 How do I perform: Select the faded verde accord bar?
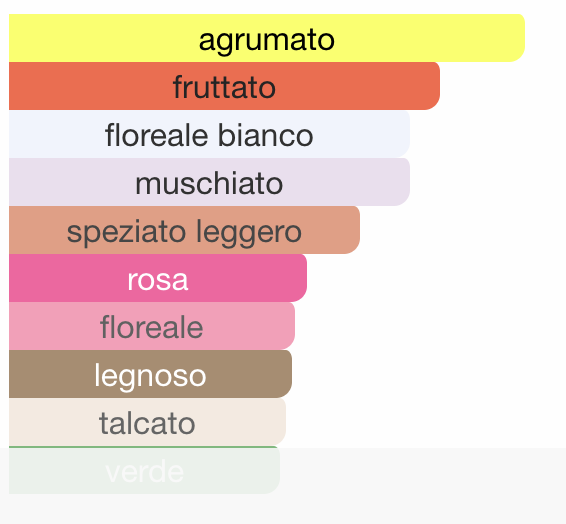pos(144,470)
